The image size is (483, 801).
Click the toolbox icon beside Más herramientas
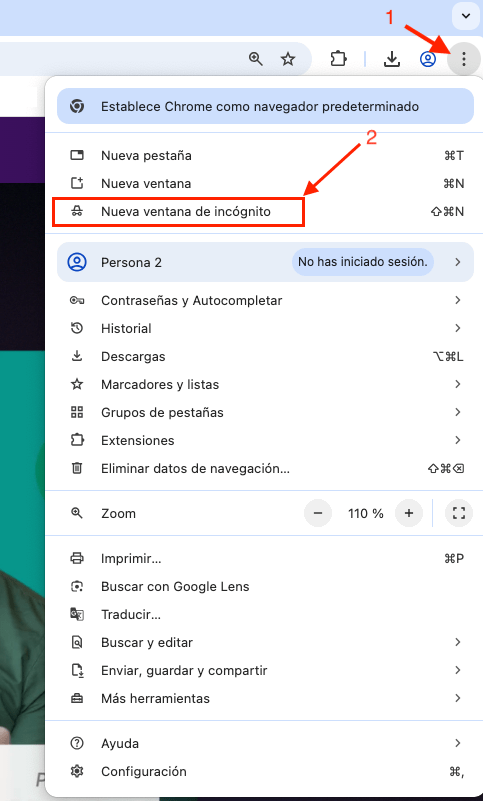pyautogui.click(x=77, y=698)
